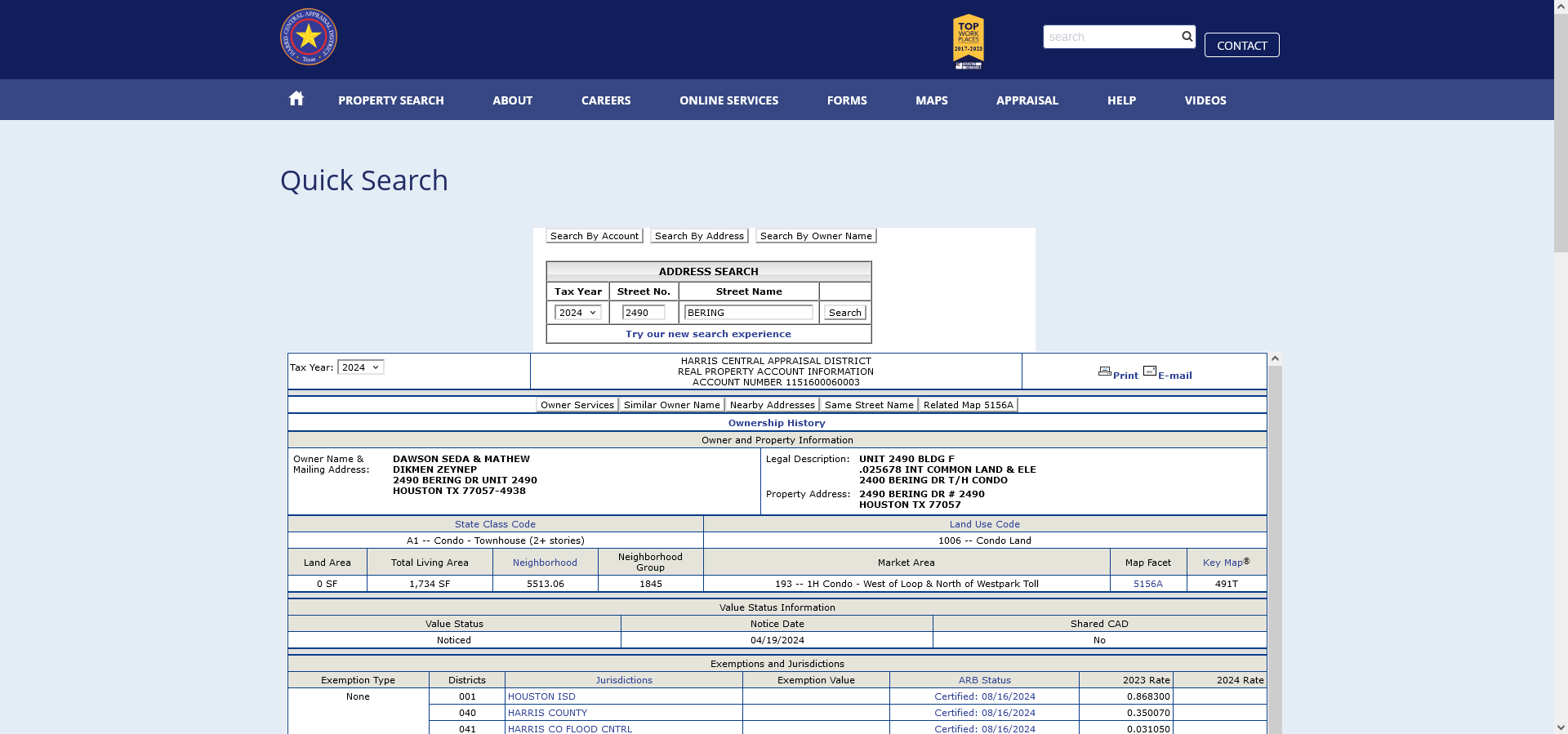Open the new search experience link
1568x734 pixels.
point(708,334)
